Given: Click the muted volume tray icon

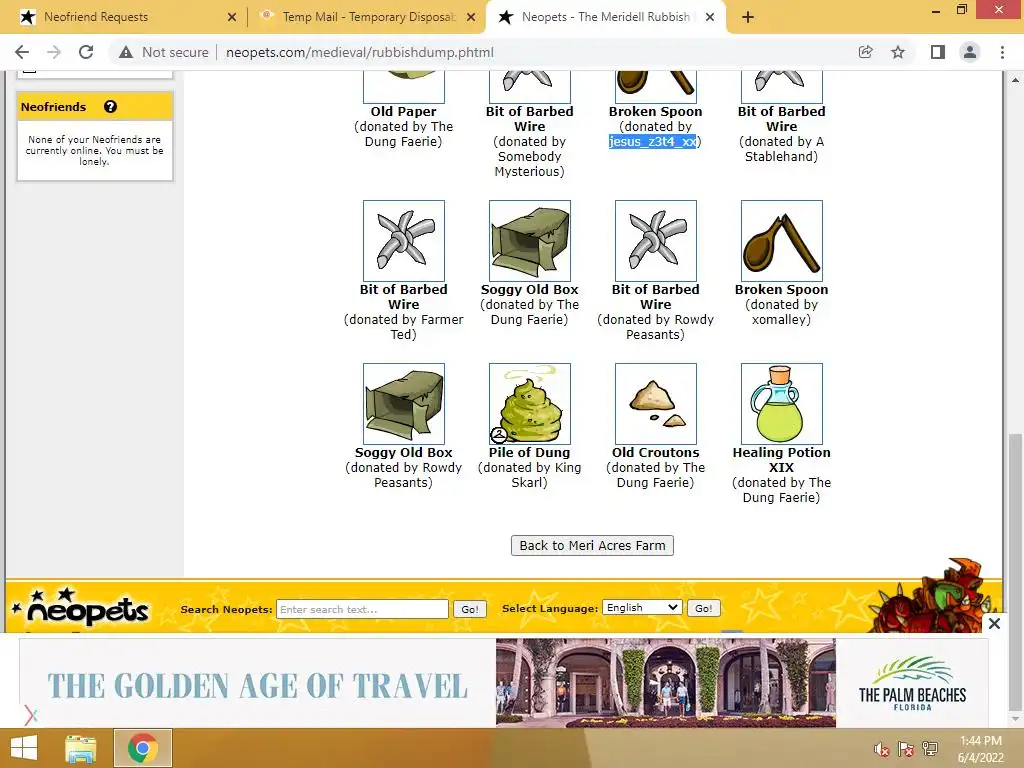Looking at the screenshot, I should [x=882, y=749].
